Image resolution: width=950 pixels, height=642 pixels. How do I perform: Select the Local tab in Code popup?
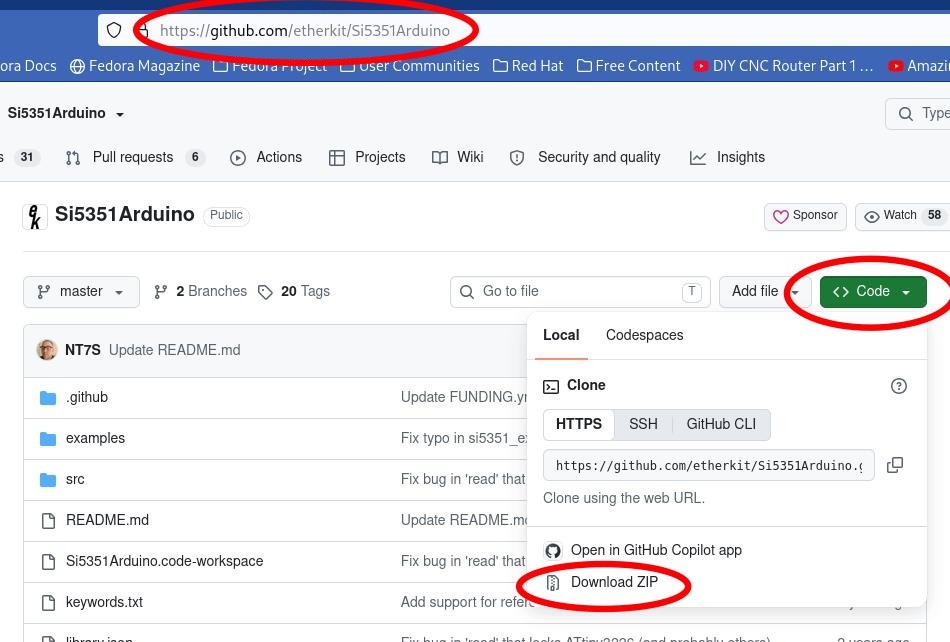click(561, 336)
